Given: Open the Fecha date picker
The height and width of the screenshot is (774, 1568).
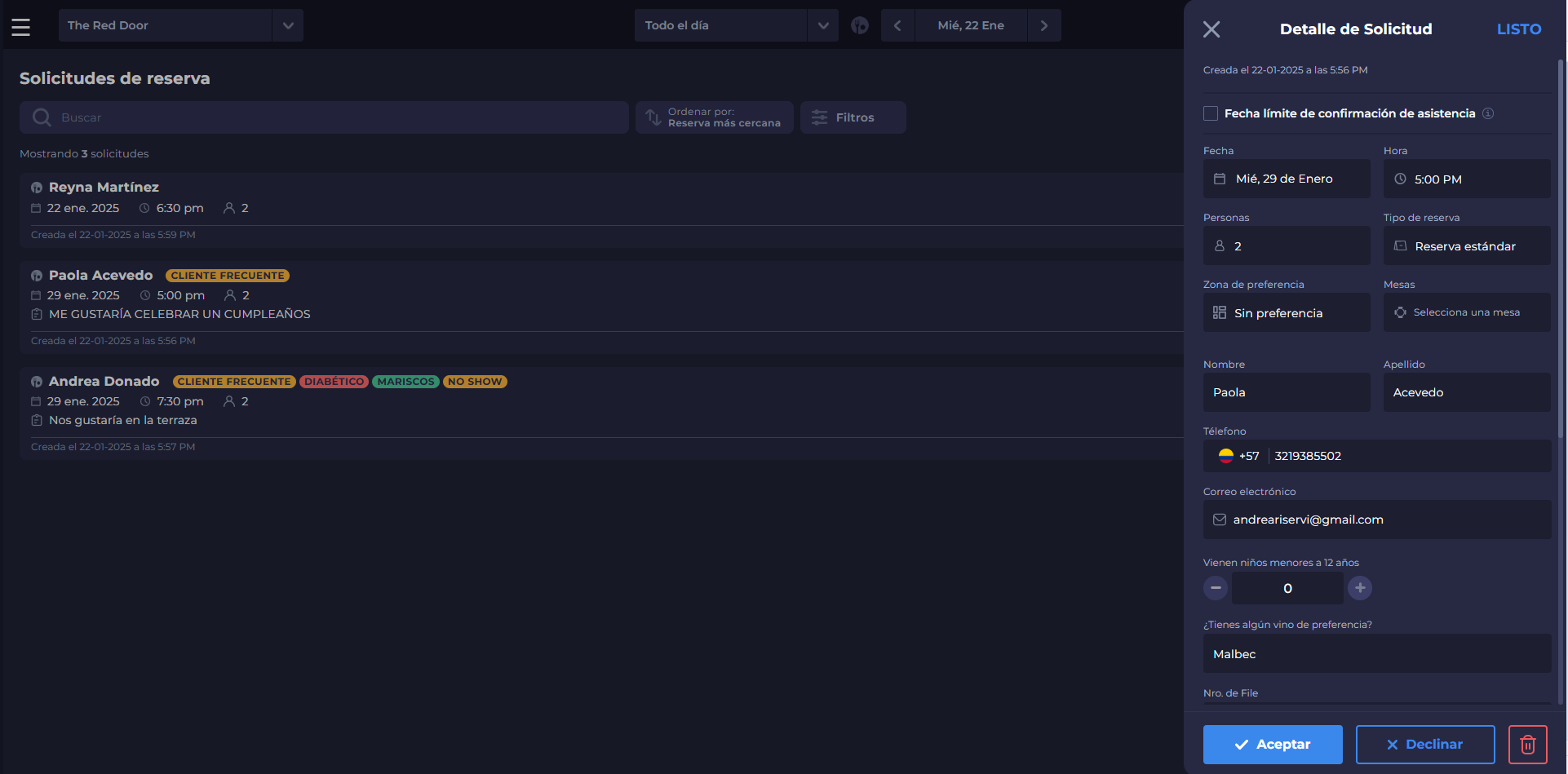Looking at the screenshot, I should pyautogui.click(x=1287, y=179).
